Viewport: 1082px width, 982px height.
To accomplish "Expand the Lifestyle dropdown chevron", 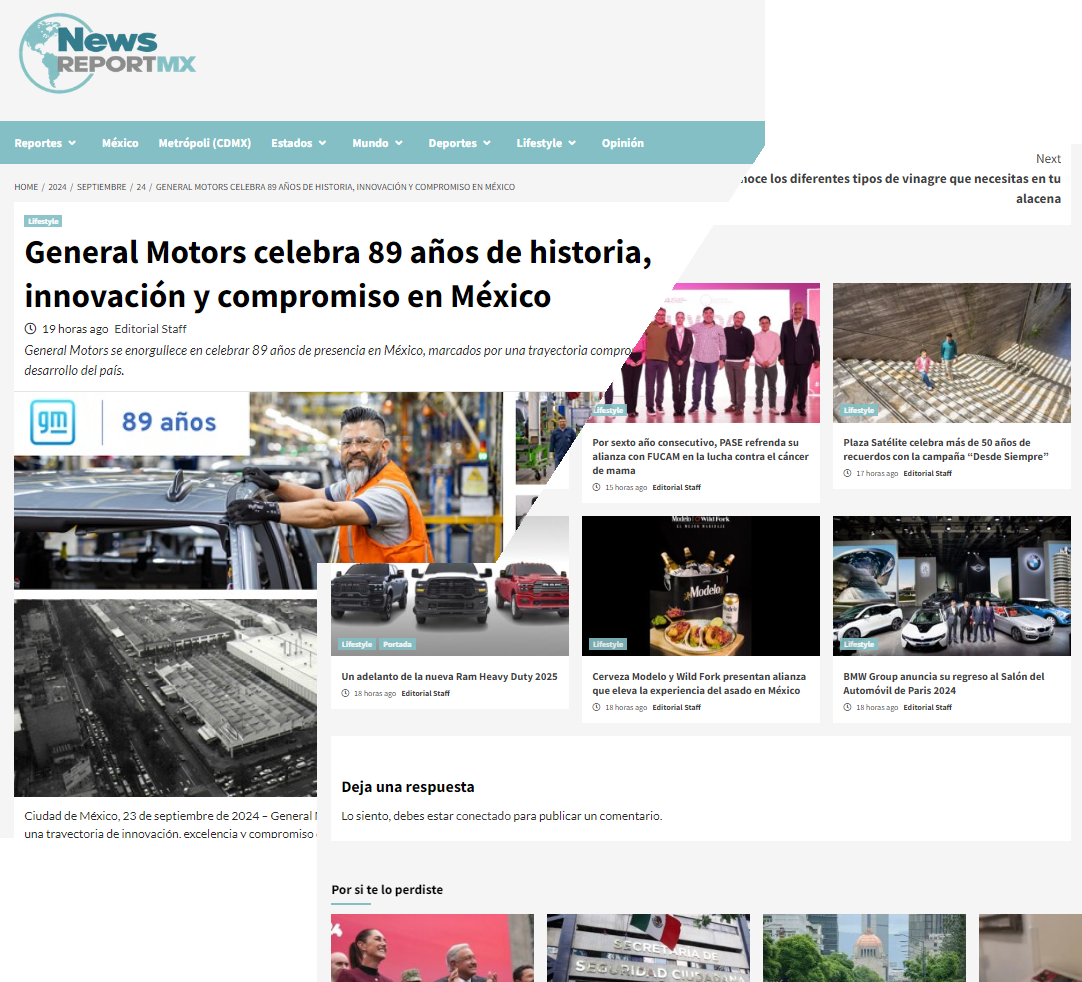I will coord(572,143).
